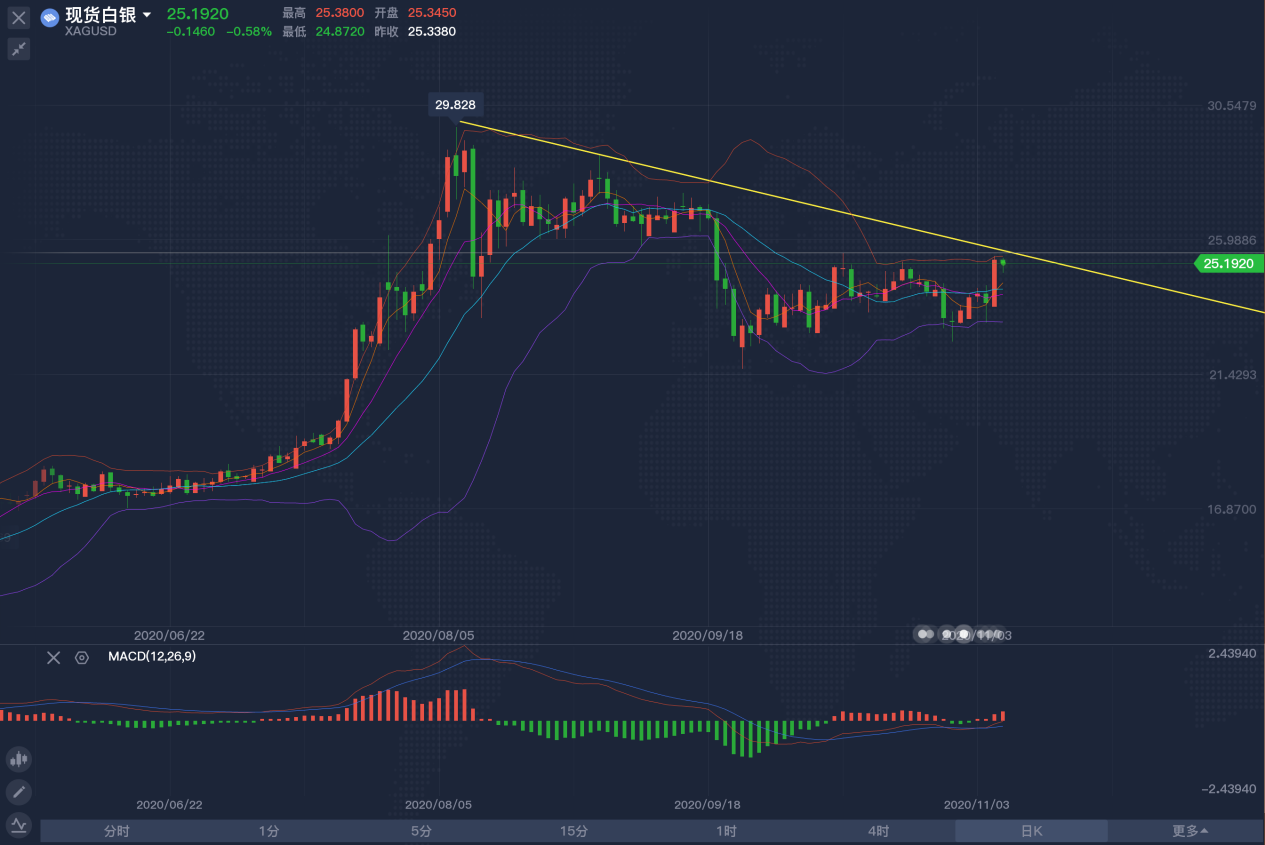The image size is (1265, 845).
Task: Click the 2020/08/05 date in MACD panel
Action: point(438,804)
